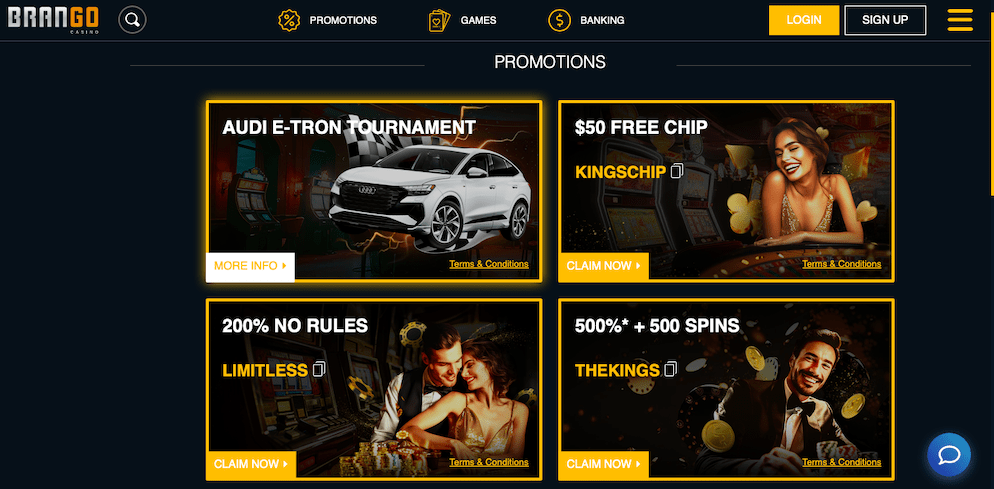Copy the THEKINGS coupon code icon
The image size is (994, 489).
671,369
